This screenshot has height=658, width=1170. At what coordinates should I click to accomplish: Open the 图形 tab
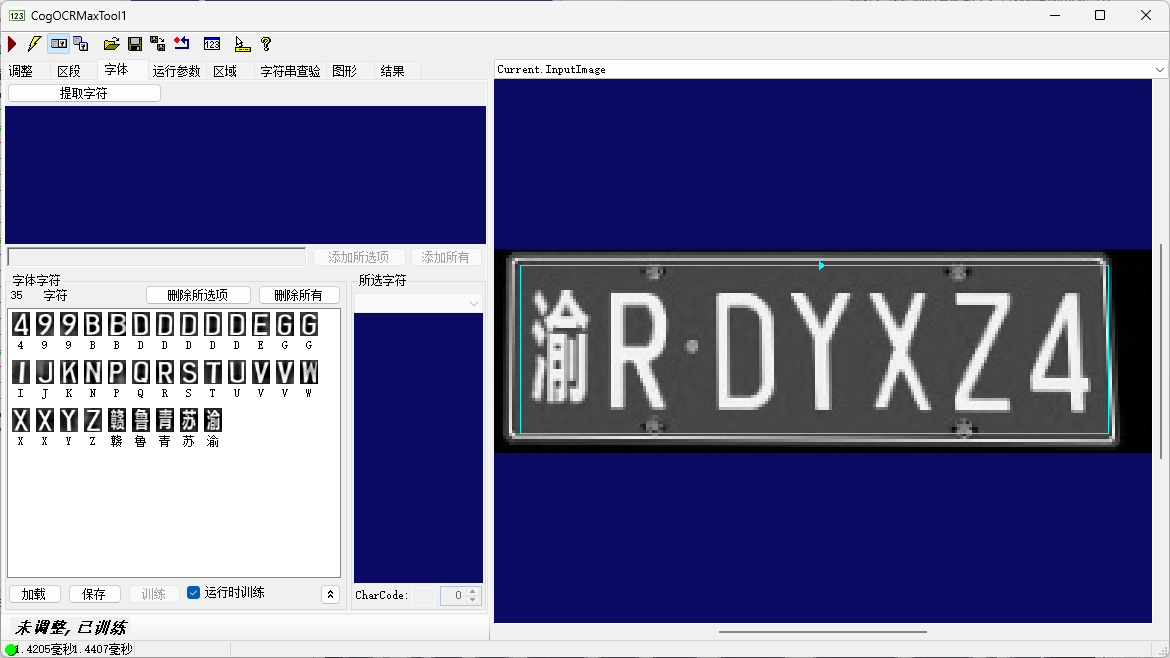pyautogui.click(x=345, y=71)
